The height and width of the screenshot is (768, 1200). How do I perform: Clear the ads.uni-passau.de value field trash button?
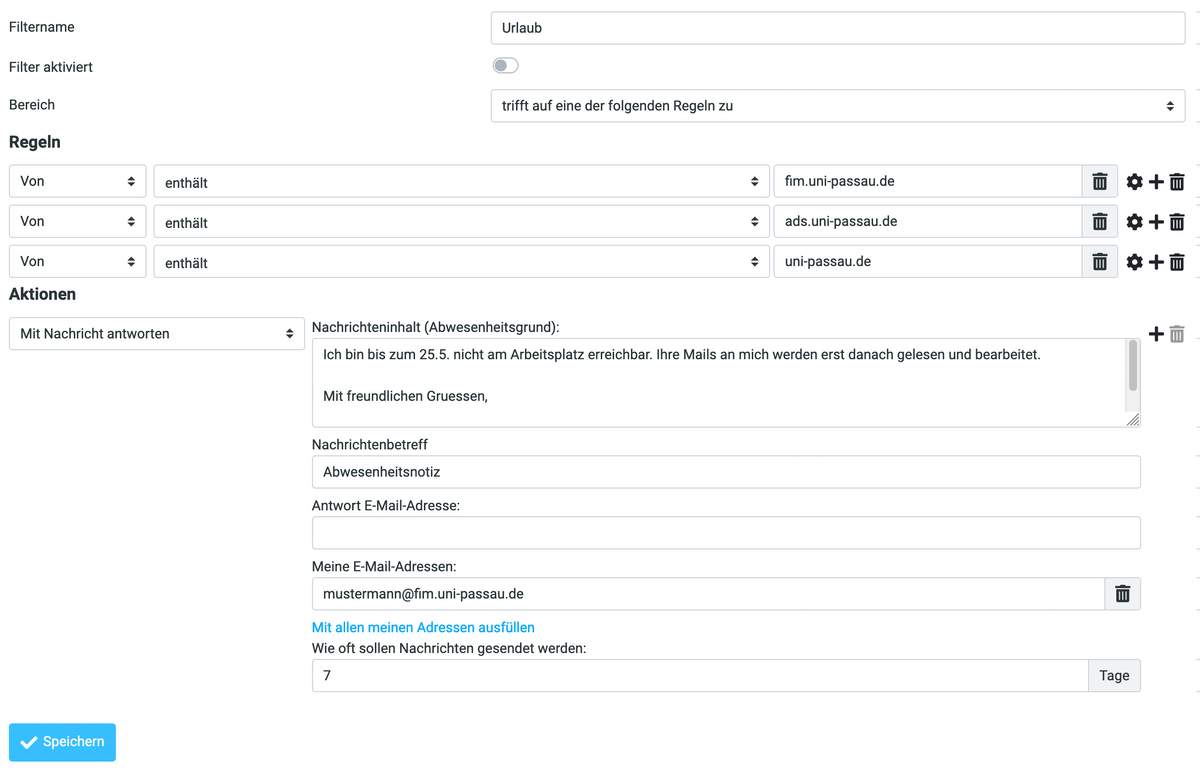pyautogui.click(x=1100, y=222)
